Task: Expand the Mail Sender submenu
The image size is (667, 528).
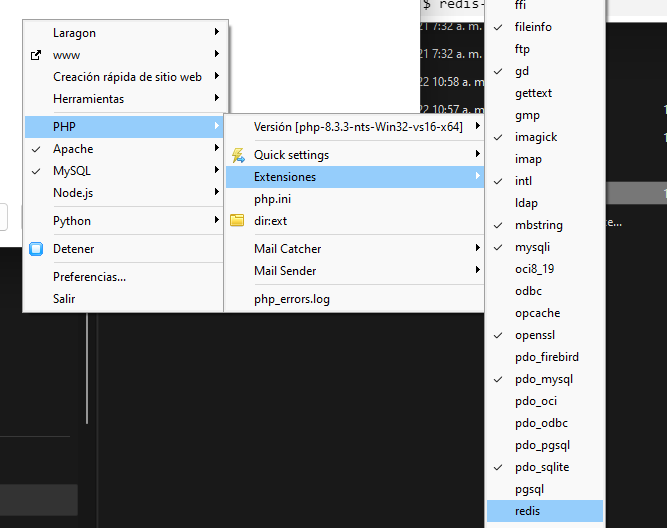Action: point(355,271)
